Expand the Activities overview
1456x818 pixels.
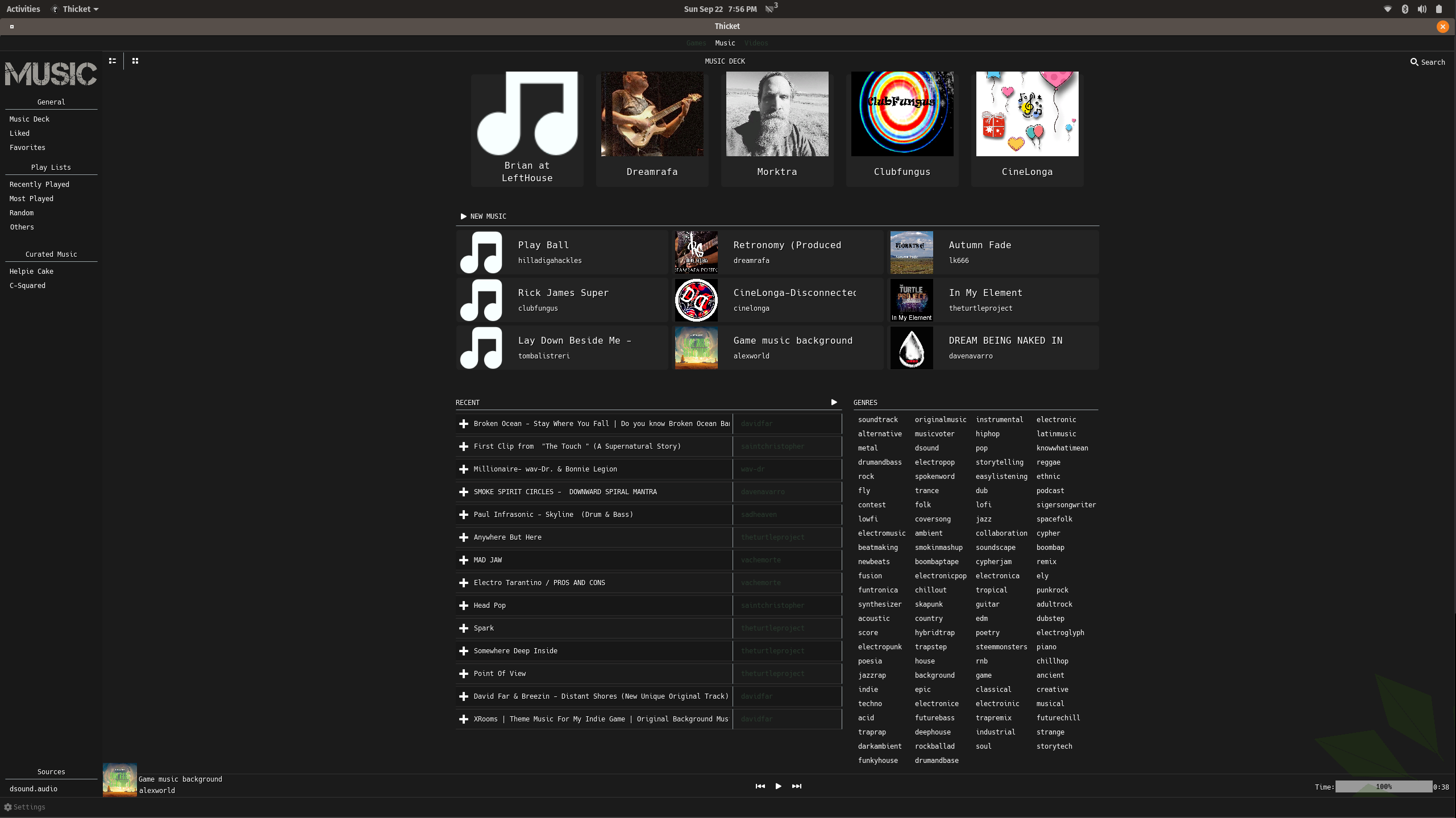pyautogui.click(x=23, y=9)
